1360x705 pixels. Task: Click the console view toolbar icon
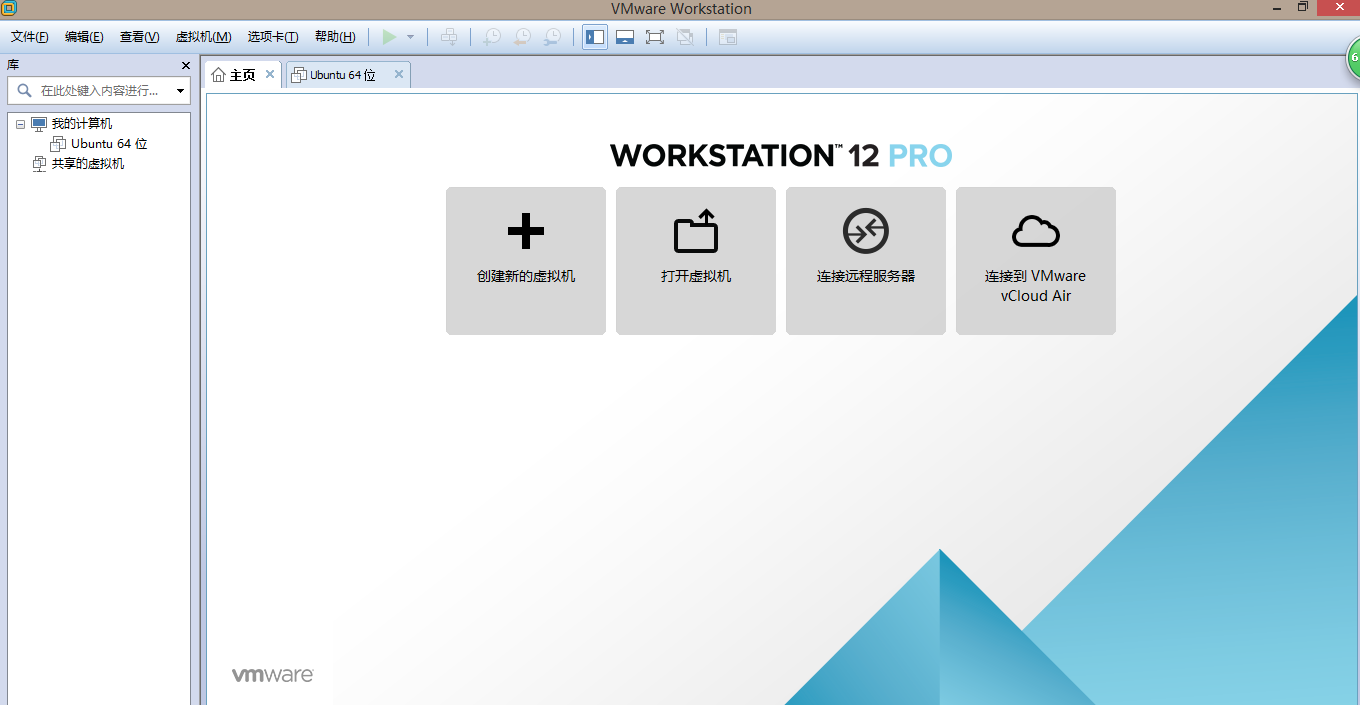pos(728,37)
